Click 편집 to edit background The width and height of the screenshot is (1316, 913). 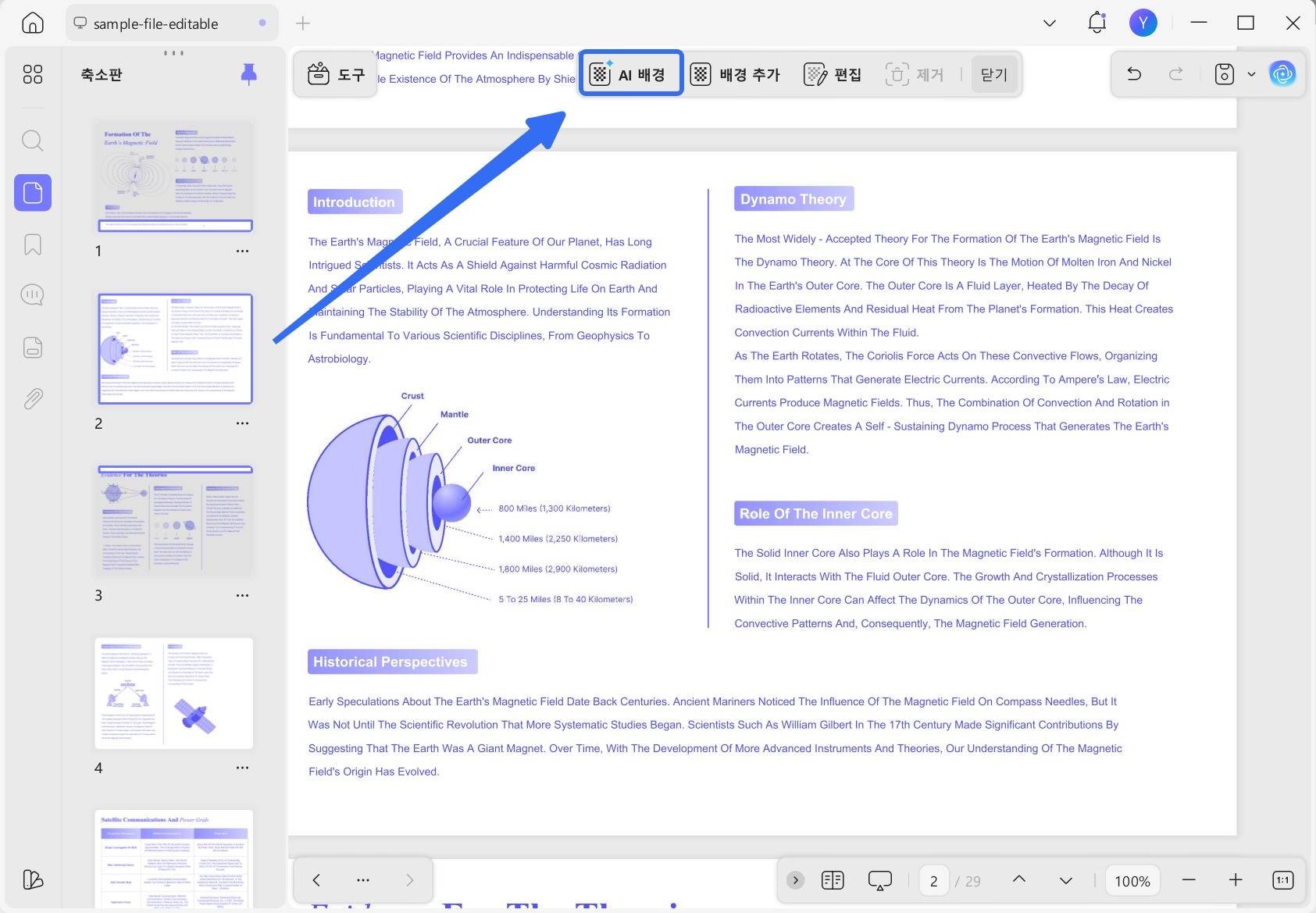point(833,74)
